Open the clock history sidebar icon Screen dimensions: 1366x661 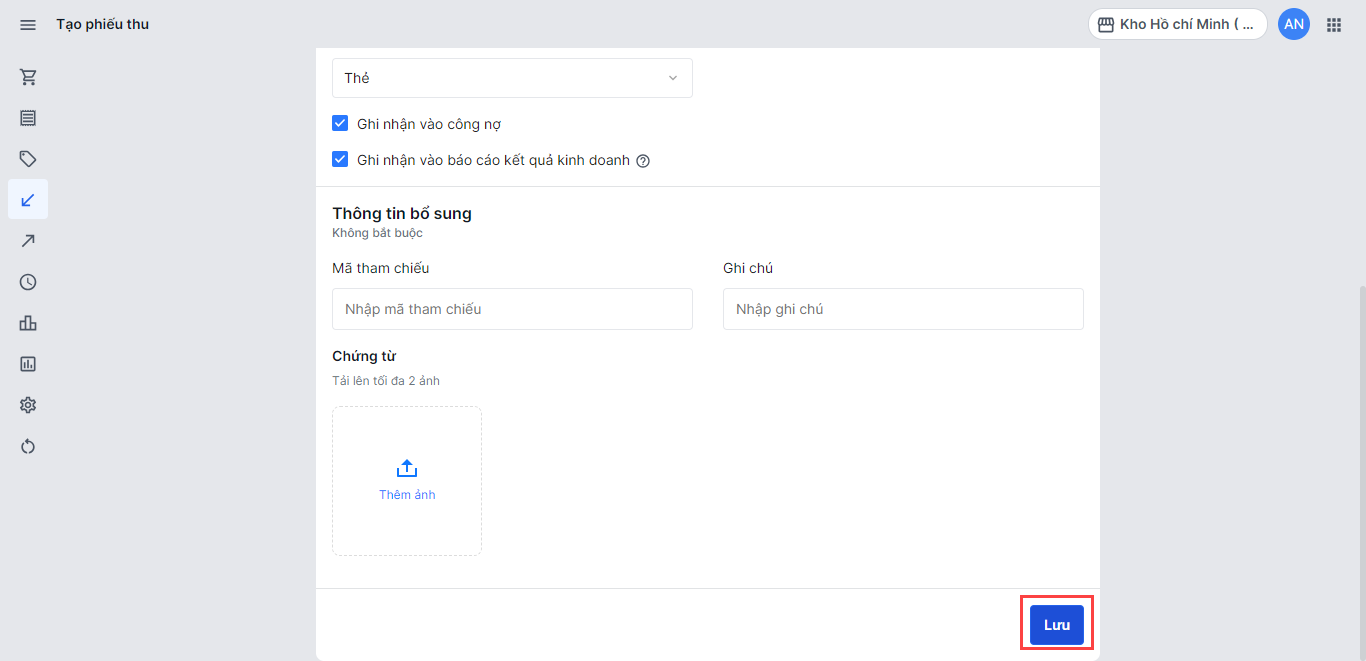(28, 282)
